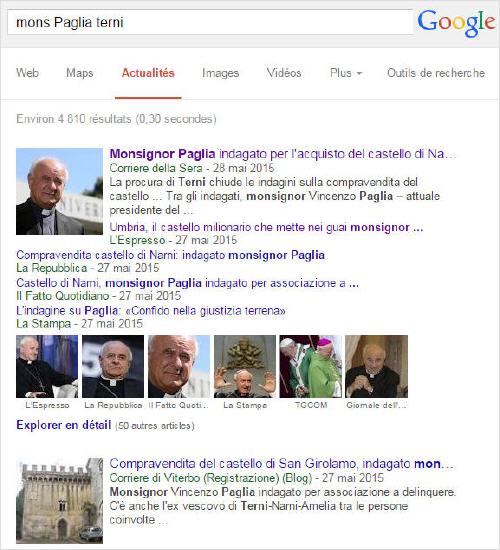Go to the Vidéos tab

point(284,73)
